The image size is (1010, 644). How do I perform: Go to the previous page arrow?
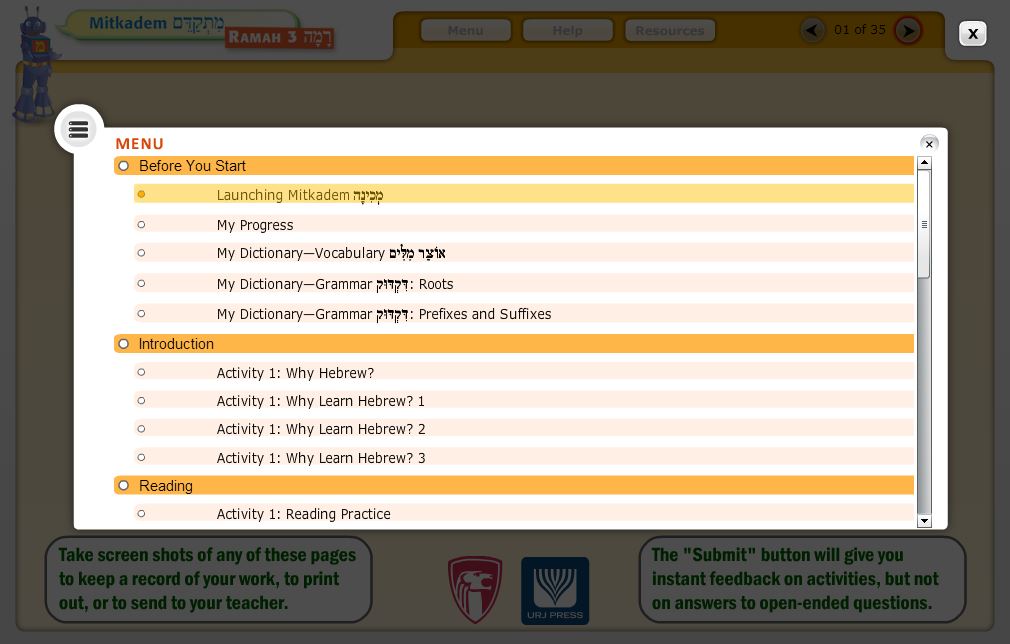pyautogui.click(x=812, y=30)
